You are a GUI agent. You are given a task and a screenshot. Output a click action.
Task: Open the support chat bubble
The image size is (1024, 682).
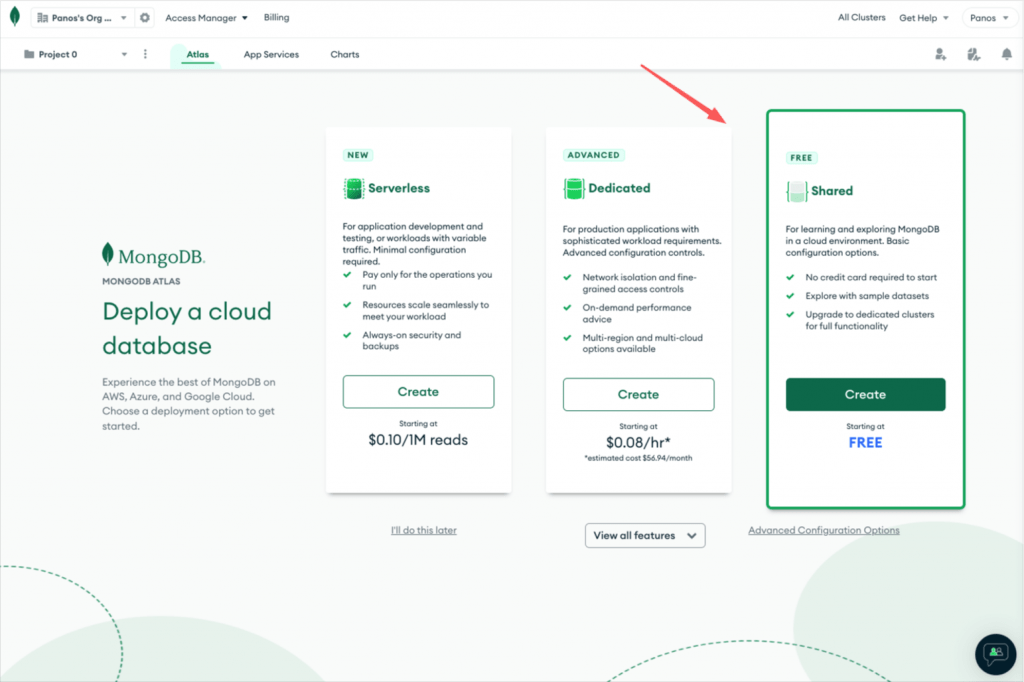click(x=995, y=653)
